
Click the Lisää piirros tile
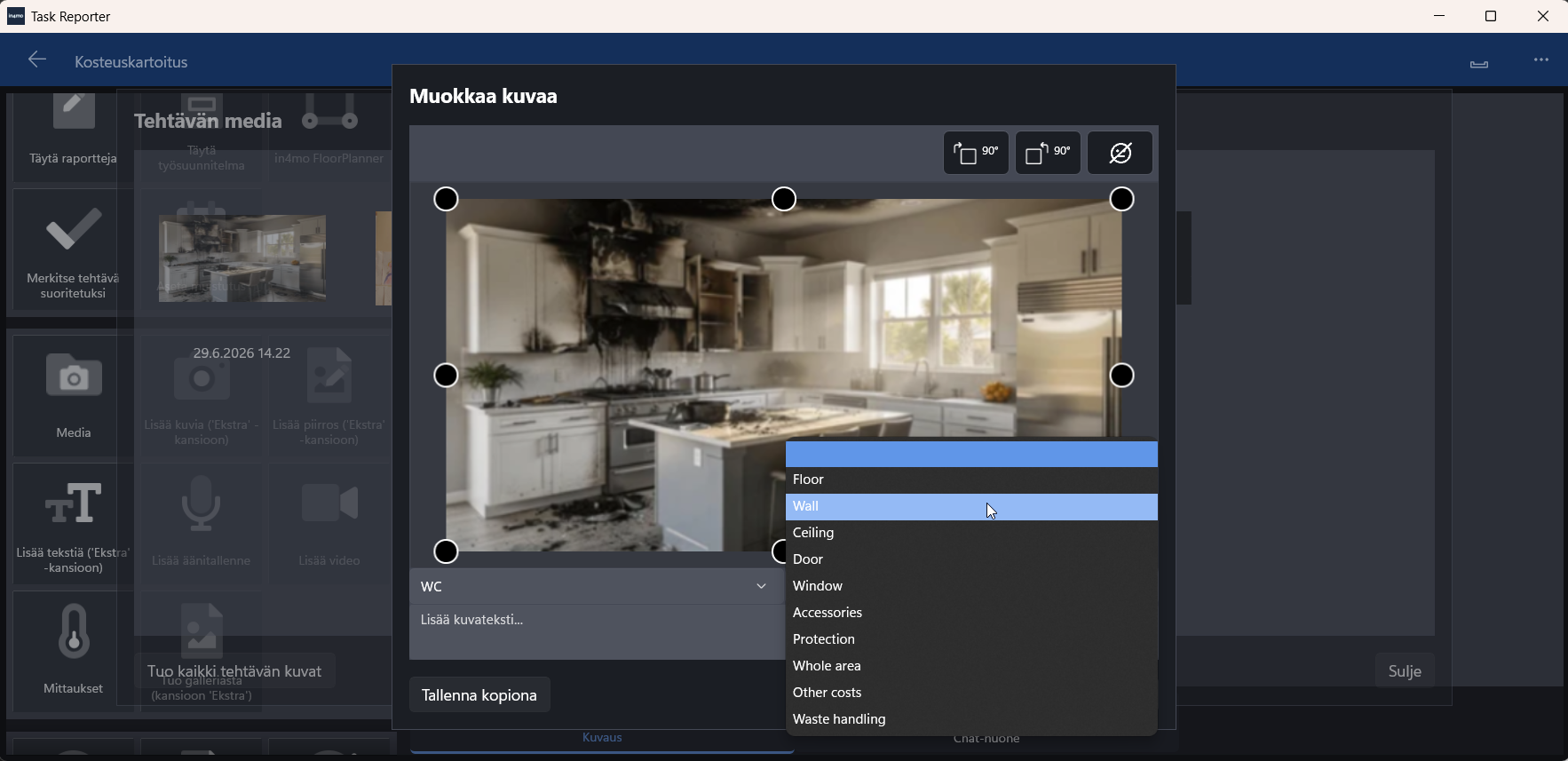329,395
